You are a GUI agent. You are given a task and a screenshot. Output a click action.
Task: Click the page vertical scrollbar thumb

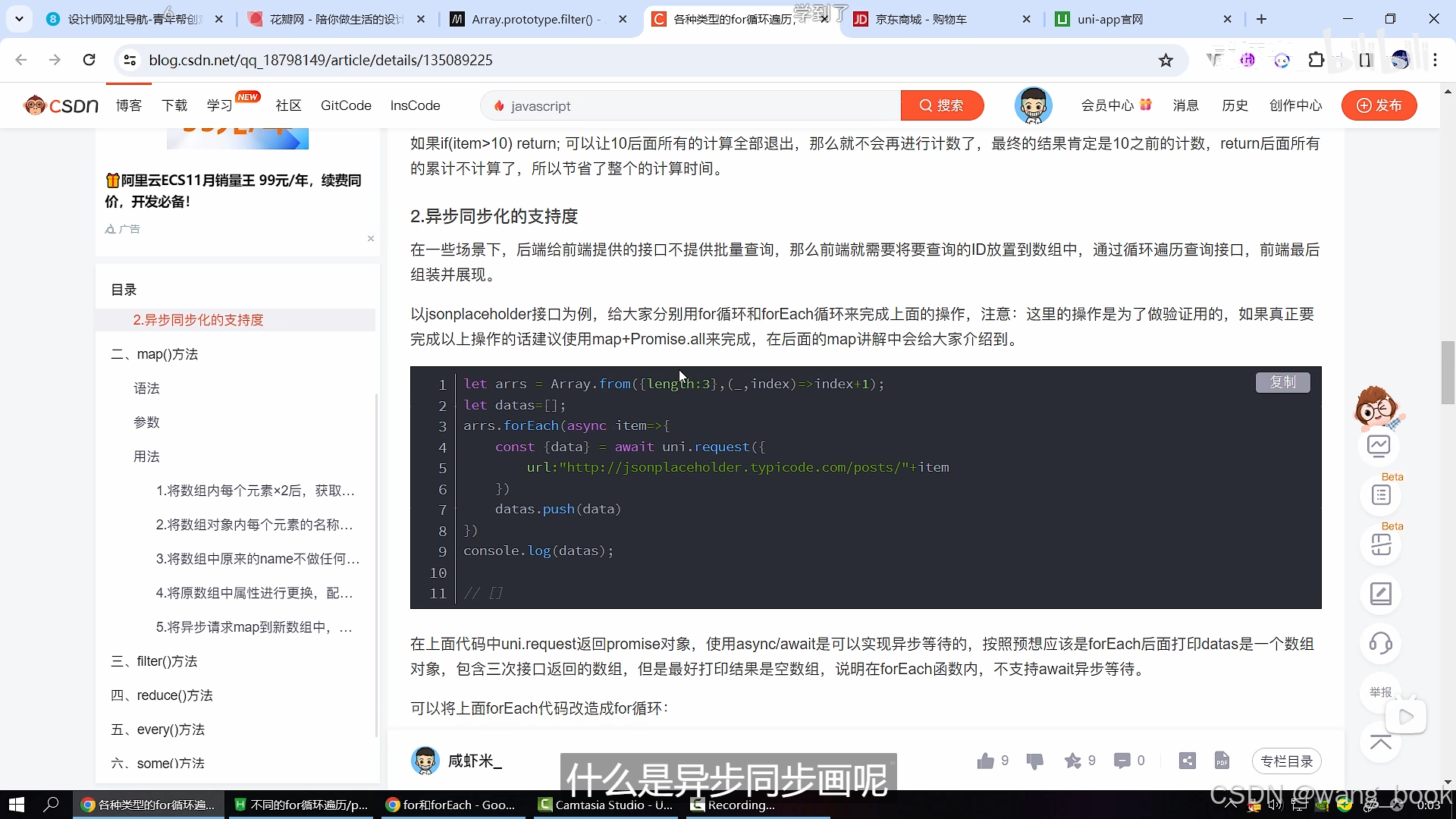tap(1448, 373)
